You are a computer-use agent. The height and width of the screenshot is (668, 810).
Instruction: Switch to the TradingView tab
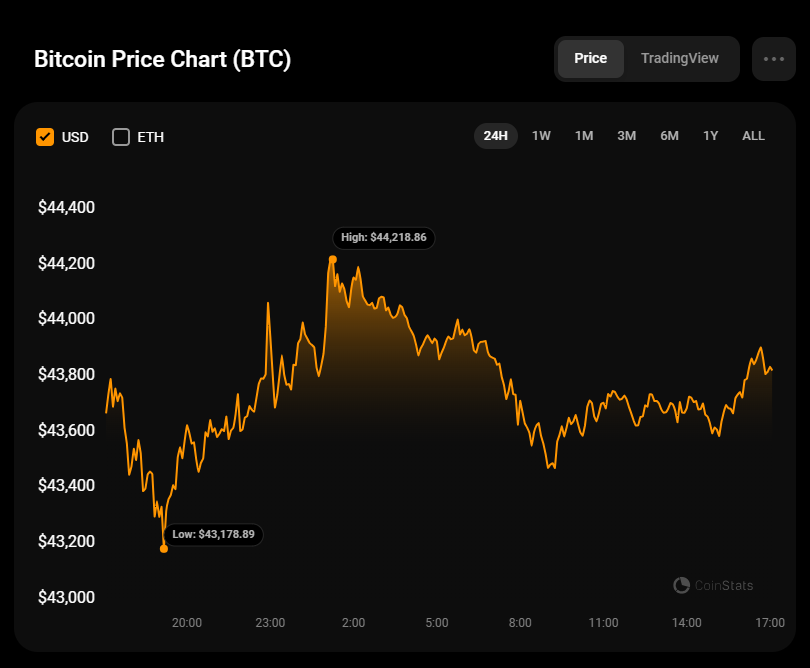(x=679, y=58)
